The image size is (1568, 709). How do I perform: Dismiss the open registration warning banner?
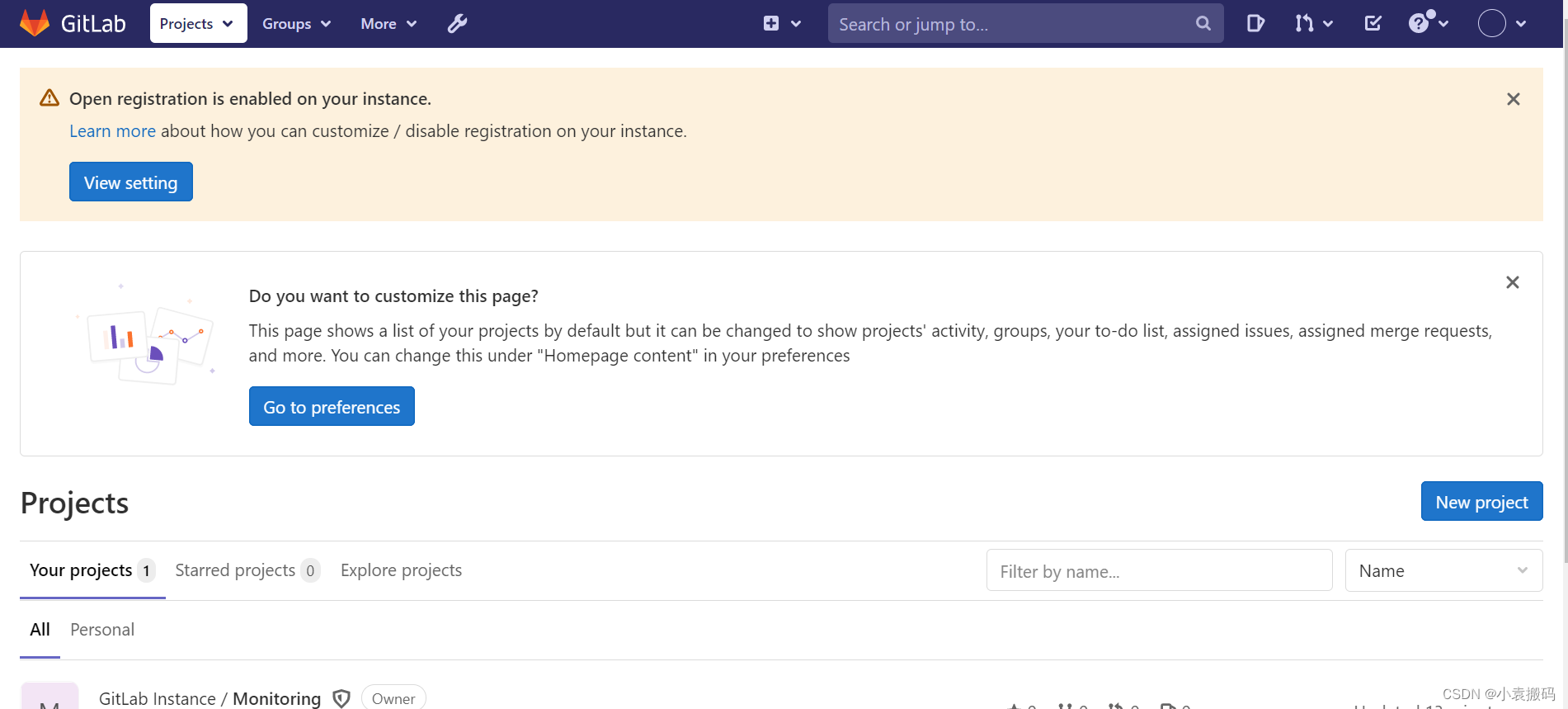(1513, 99)
